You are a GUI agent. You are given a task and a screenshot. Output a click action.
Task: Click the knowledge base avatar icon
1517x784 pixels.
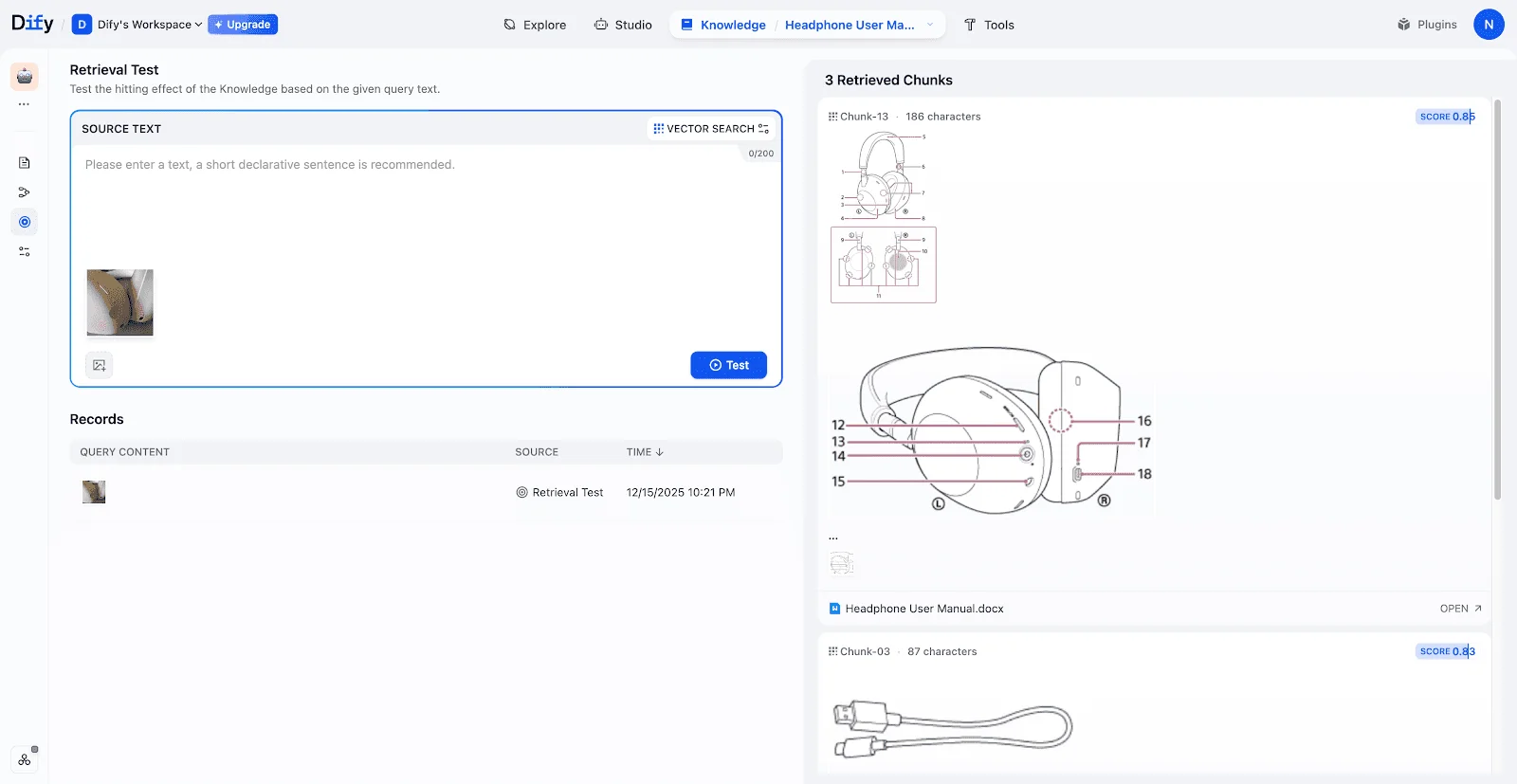(25, 76)
